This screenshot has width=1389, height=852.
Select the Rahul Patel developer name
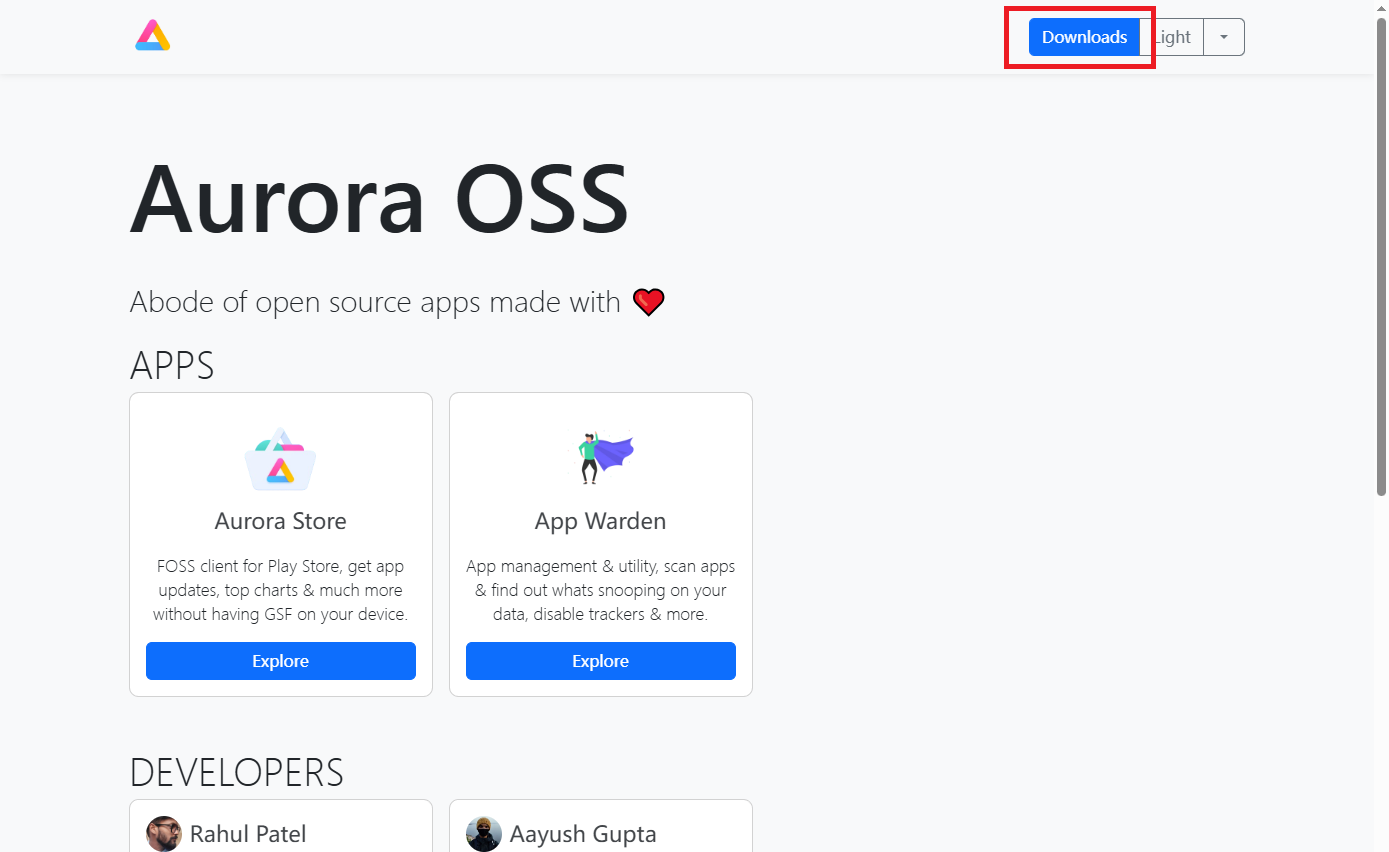[248, 834]
